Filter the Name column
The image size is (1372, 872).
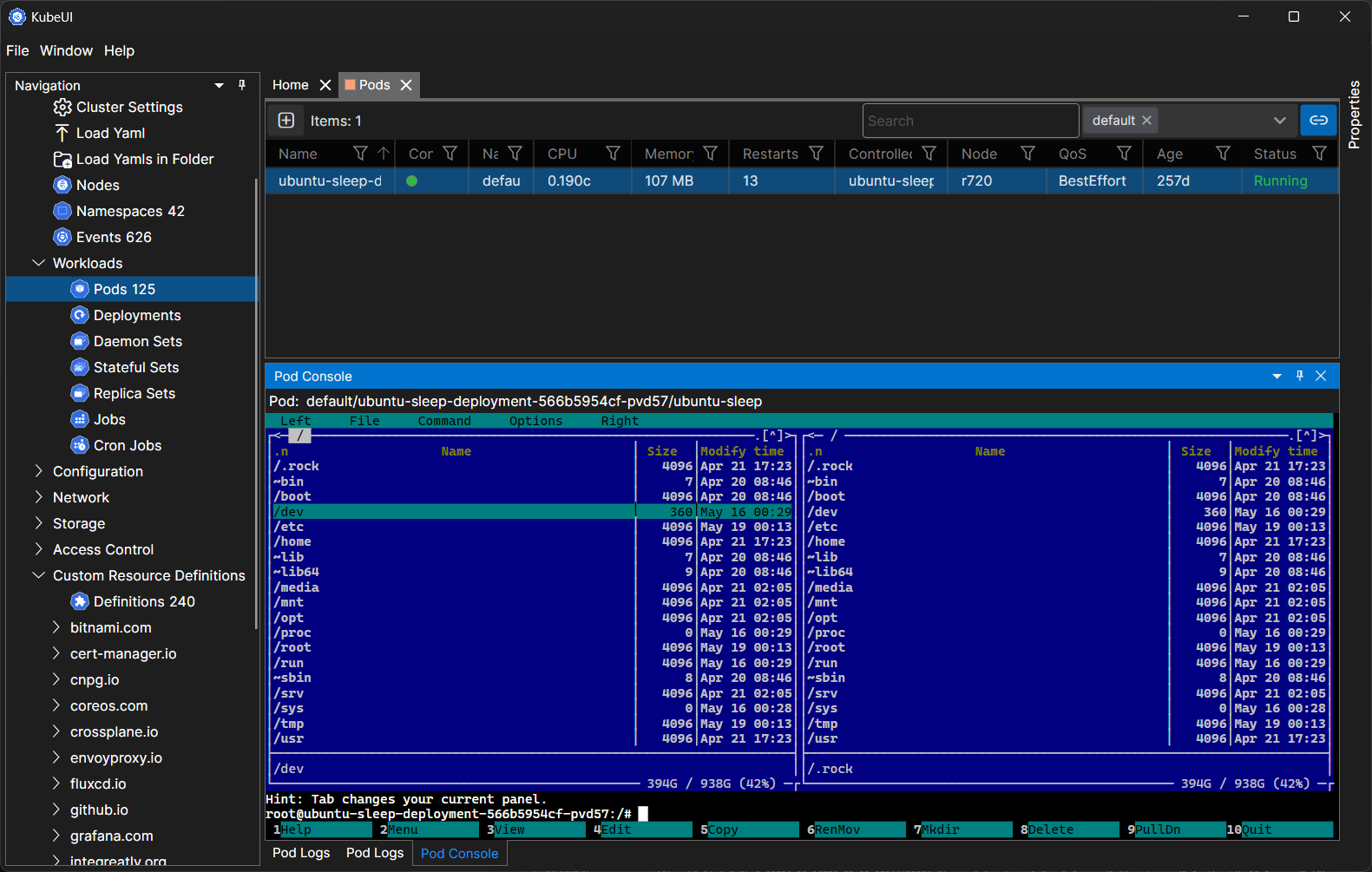point(360,154)
